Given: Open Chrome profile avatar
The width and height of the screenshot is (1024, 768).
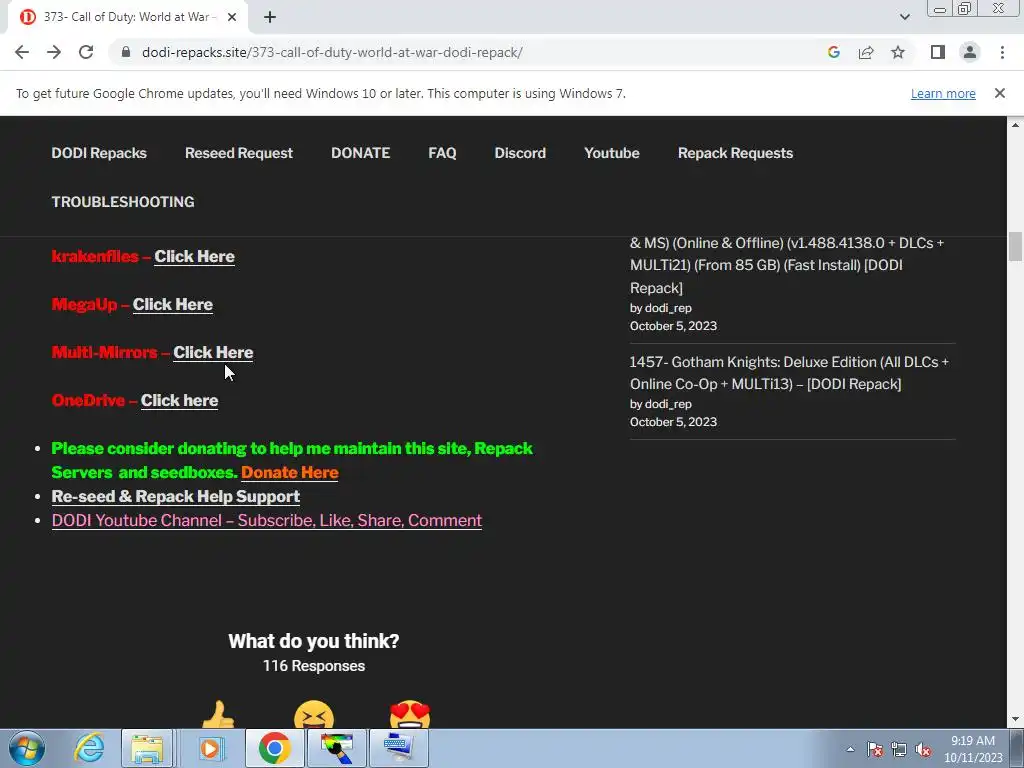Looking at the screenshot, I should 970,52.
